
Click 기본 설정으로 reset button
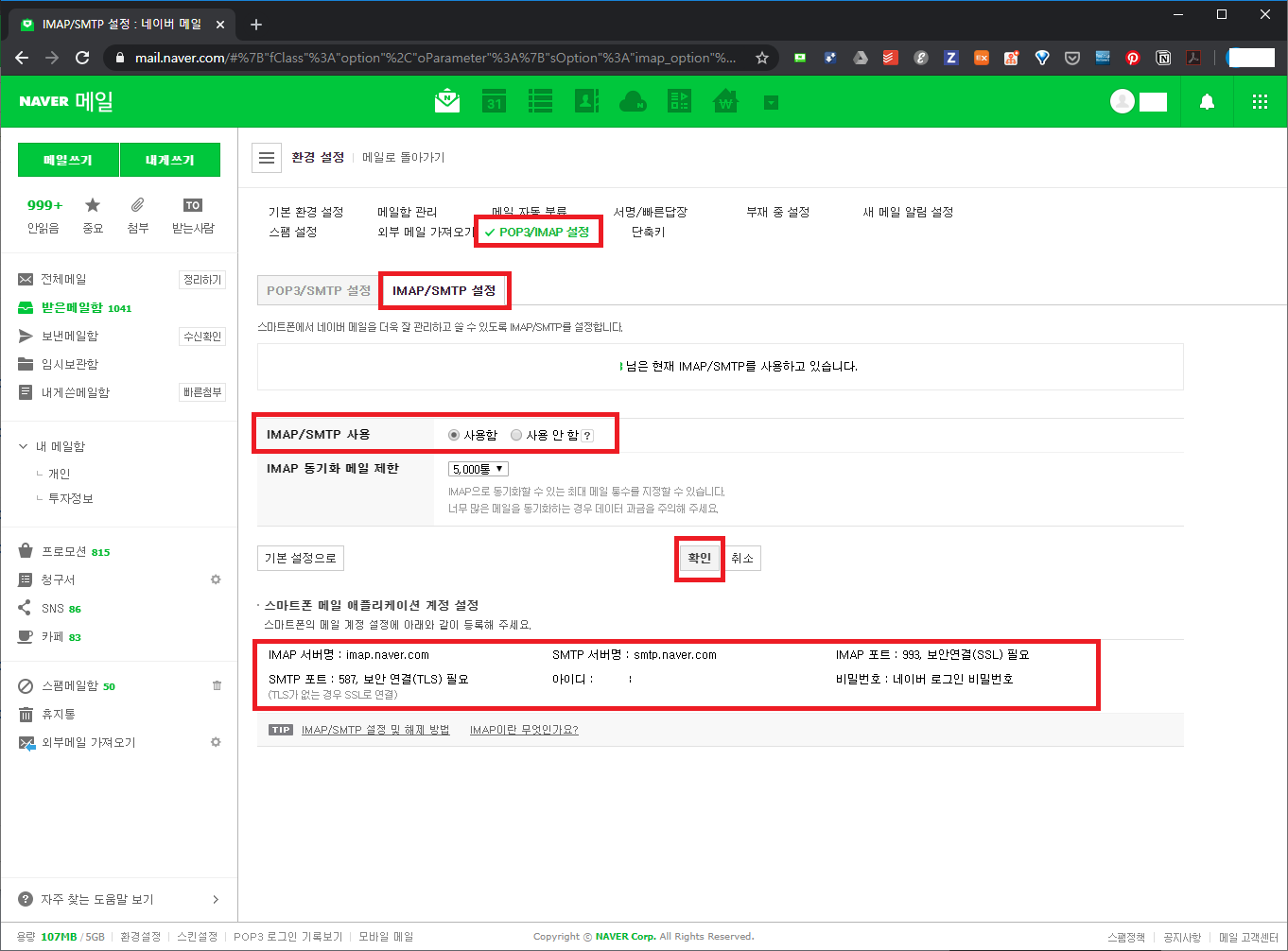[301, 559]
